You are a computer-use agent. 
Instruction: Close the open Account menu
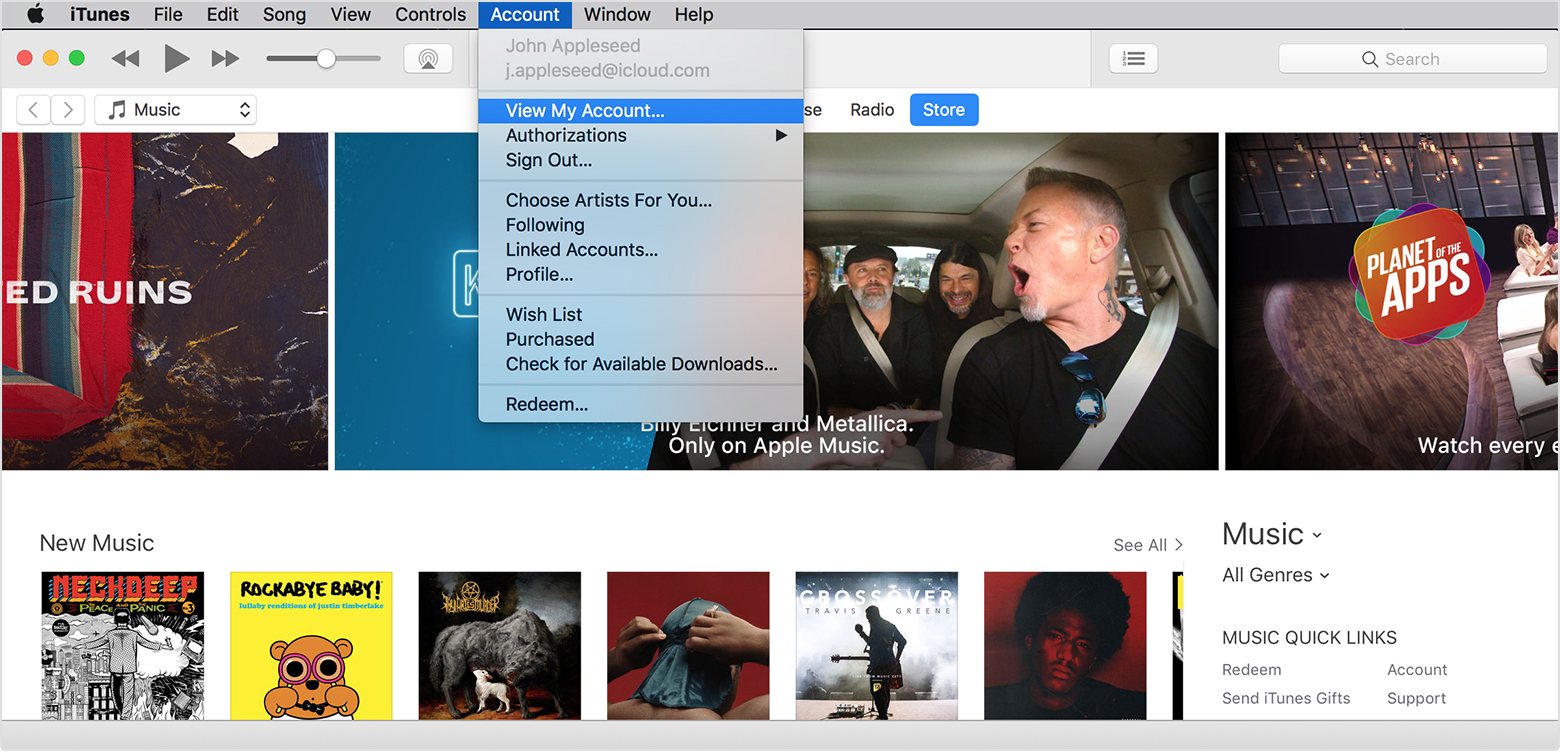pyautogui.click(x=525, y=14)
